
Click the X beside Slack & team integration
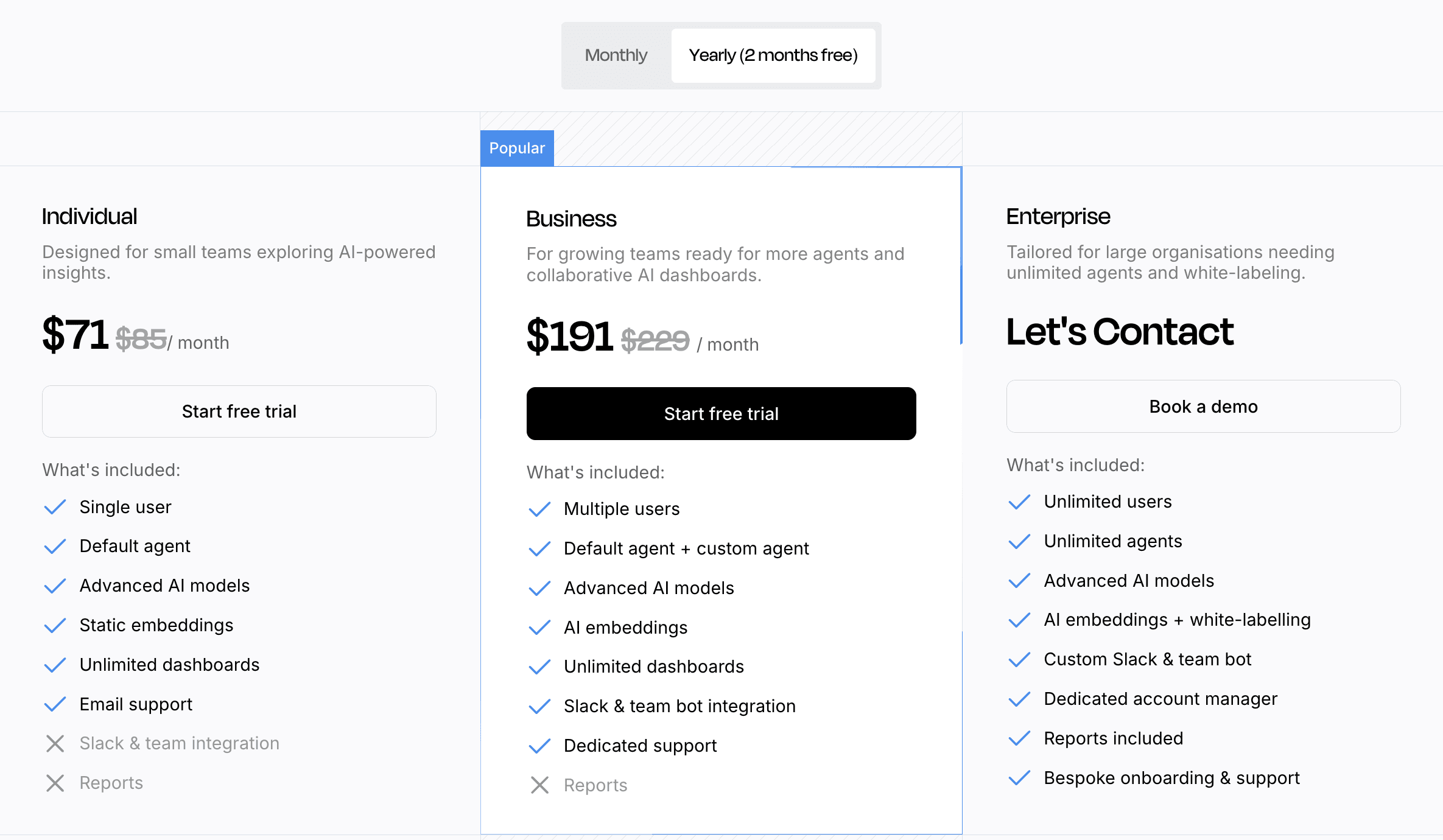pos(55,743)
